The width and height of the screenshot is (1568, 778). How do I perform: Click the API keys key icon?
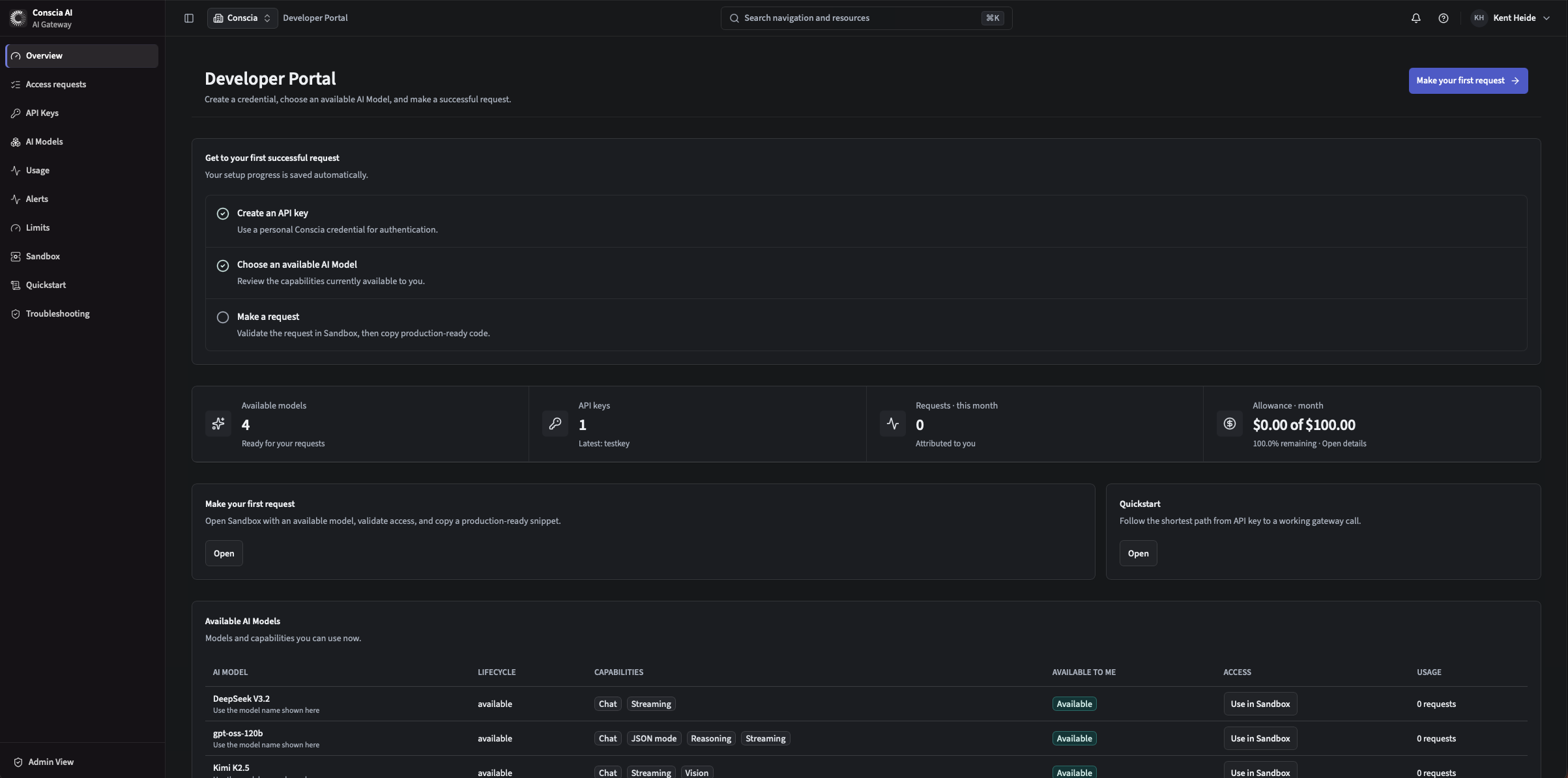pyautogui.click(x=555, y=424)
